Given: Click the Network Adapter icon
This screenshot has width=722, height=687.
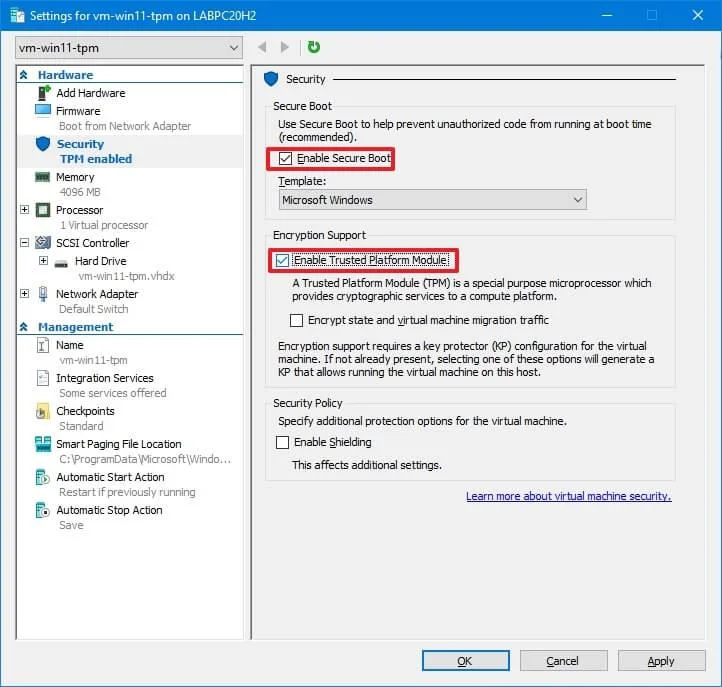Looking at the screenshot, I should 43,294.
